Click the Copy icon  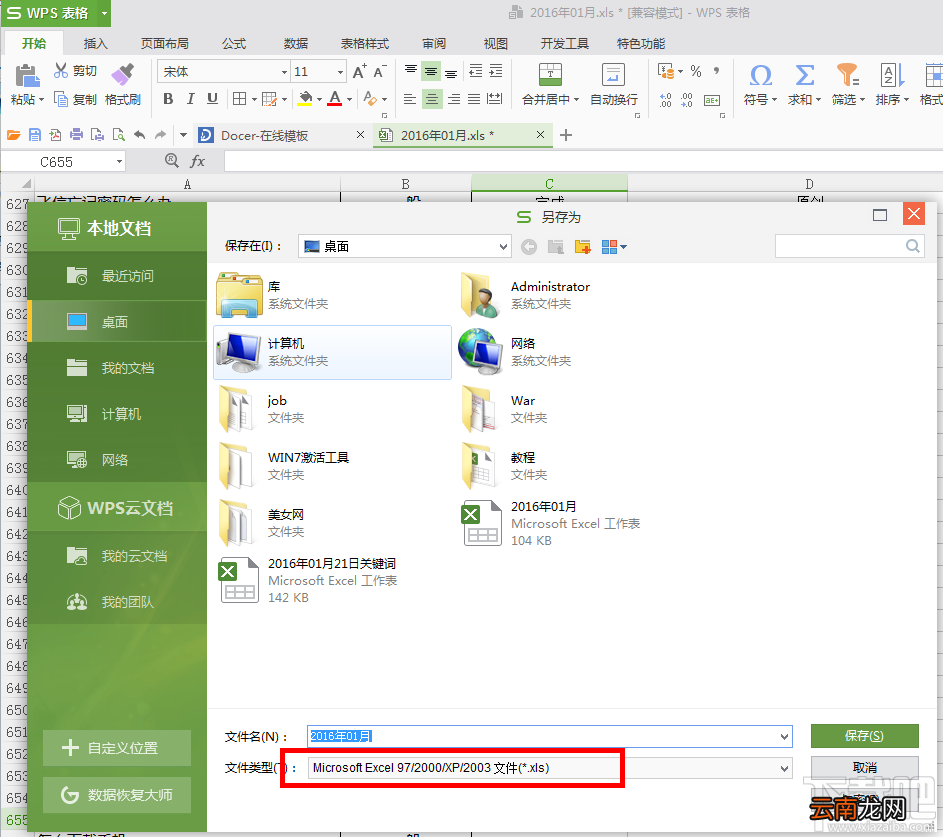click(x=60, y=99)
